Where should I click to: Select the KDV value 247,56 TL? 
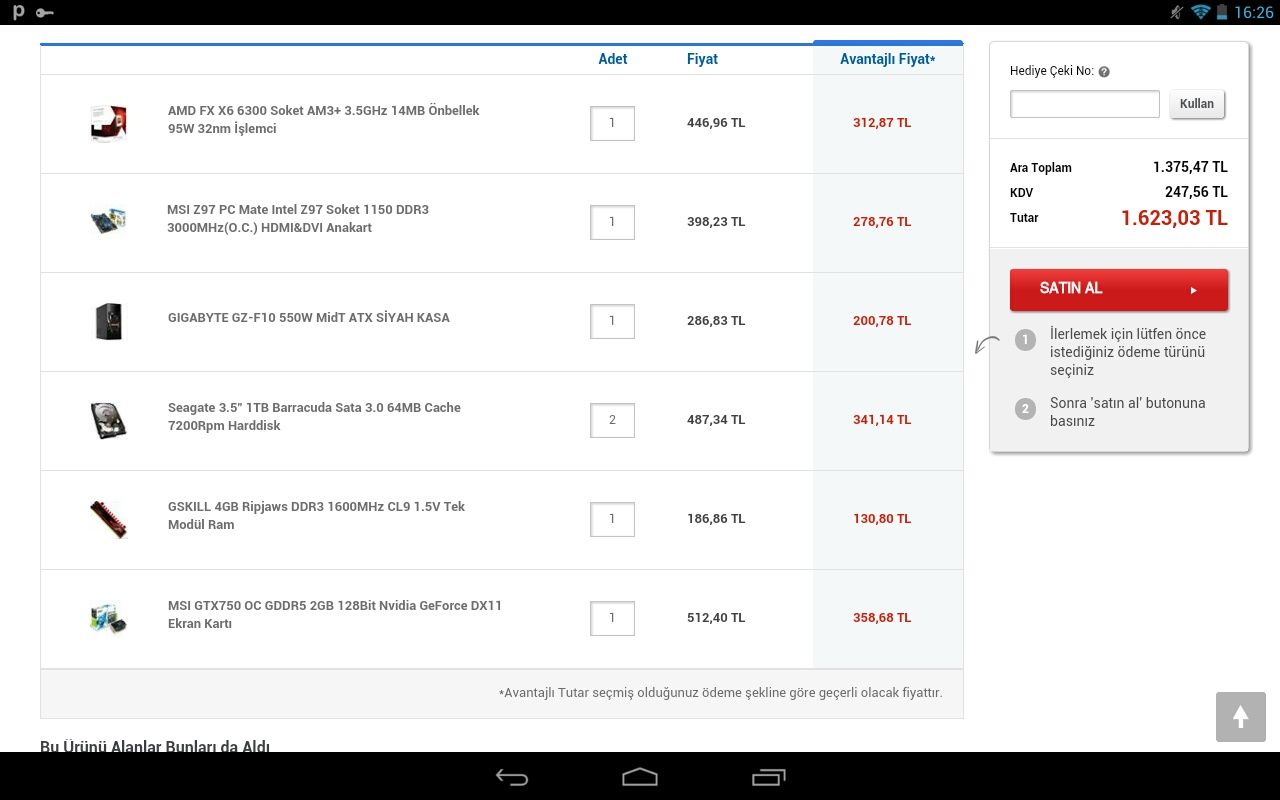click(x=1196, y=192)
